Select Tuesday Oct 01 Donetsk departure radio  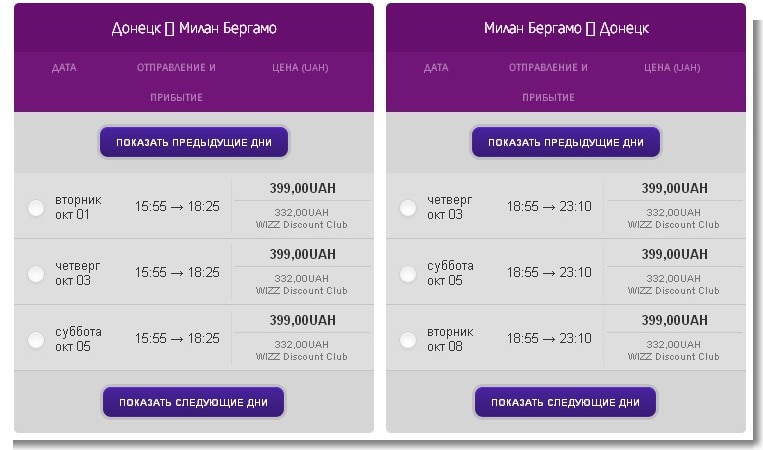[36, 208]
